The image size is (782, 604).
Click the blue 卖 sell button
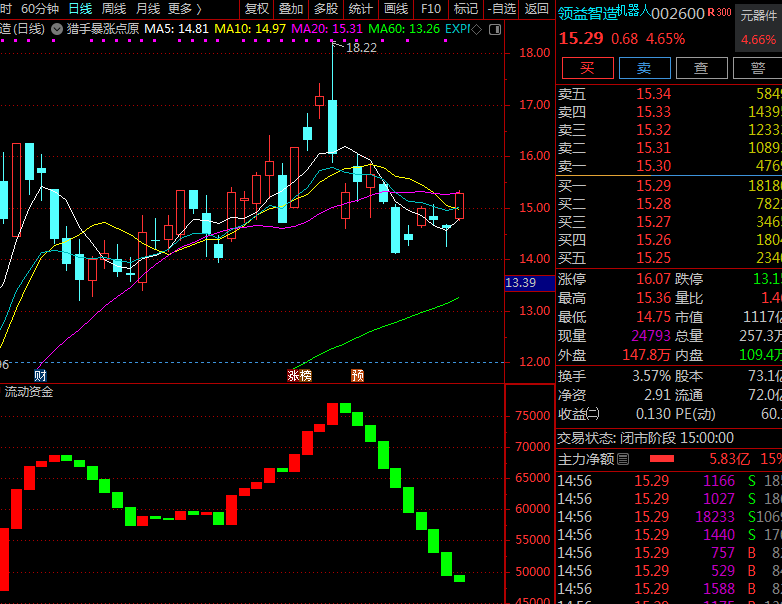tap(644, 68)
